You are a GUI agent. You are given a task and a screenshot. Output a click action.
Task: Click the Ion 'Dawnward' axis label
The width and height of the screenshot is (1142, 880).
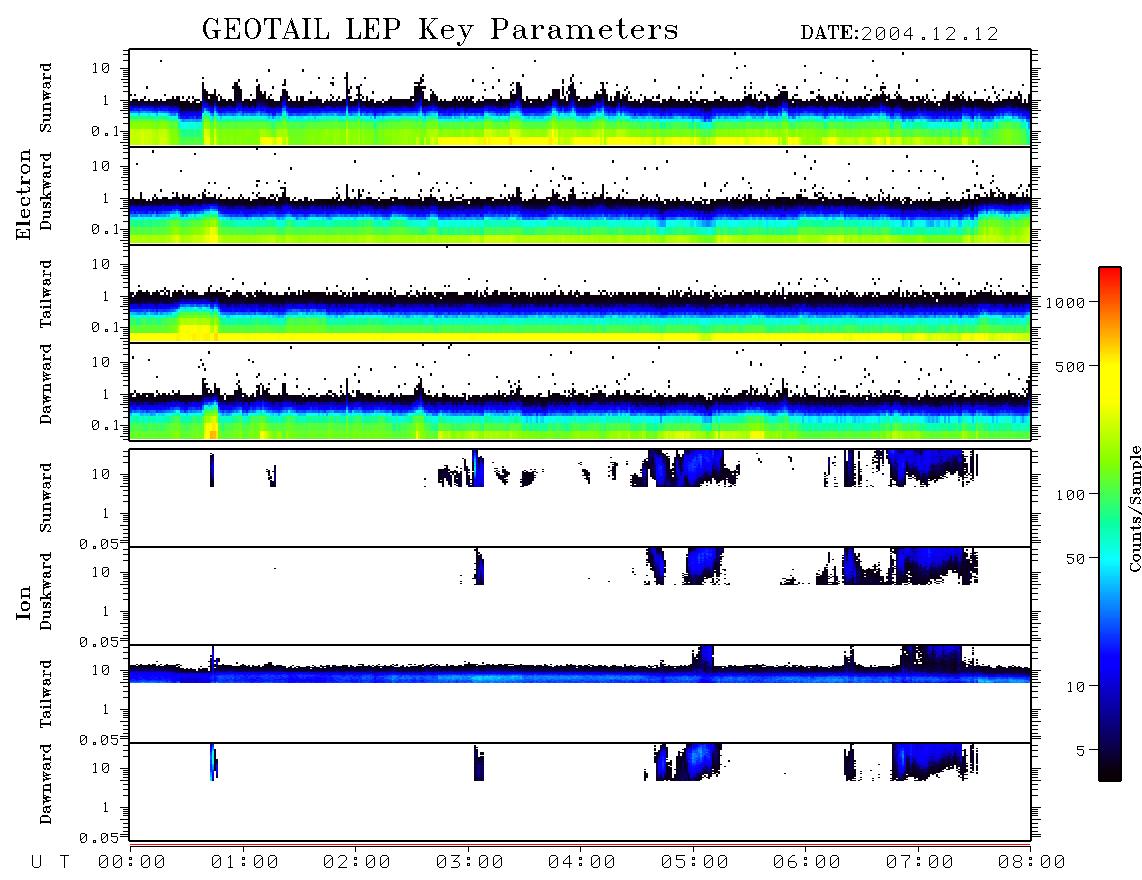point(46,784)
